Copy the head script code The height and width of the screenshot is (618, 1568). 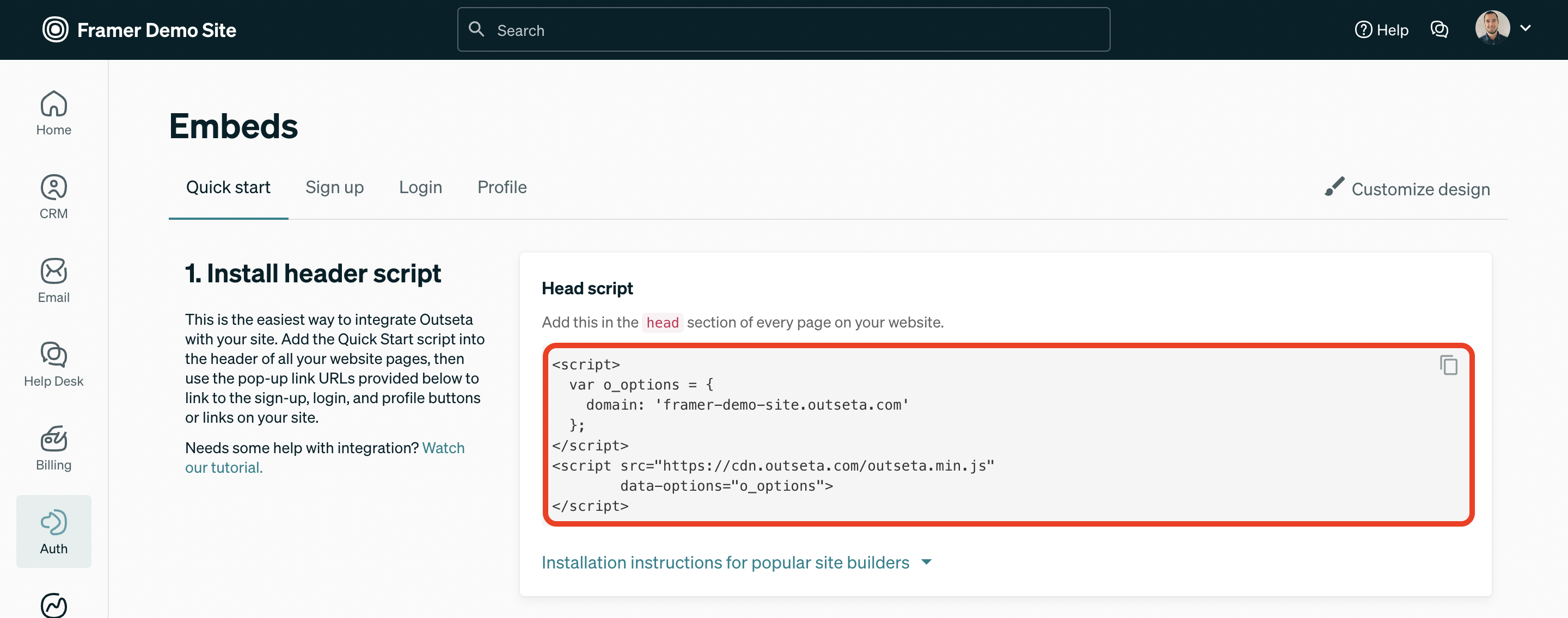point(1448,366)
